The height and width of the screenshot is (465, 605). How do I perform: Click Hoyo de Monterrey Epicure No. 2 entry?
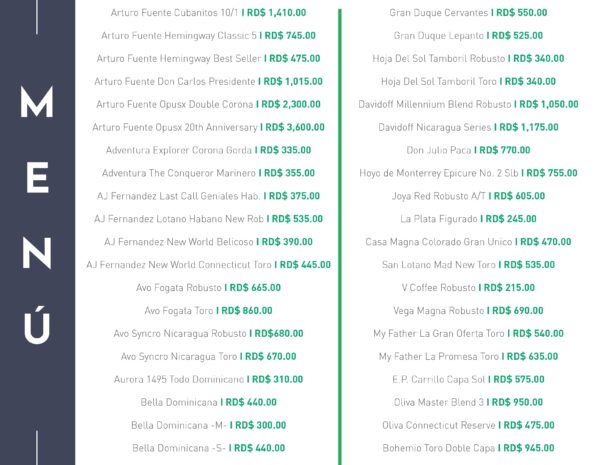468,173
